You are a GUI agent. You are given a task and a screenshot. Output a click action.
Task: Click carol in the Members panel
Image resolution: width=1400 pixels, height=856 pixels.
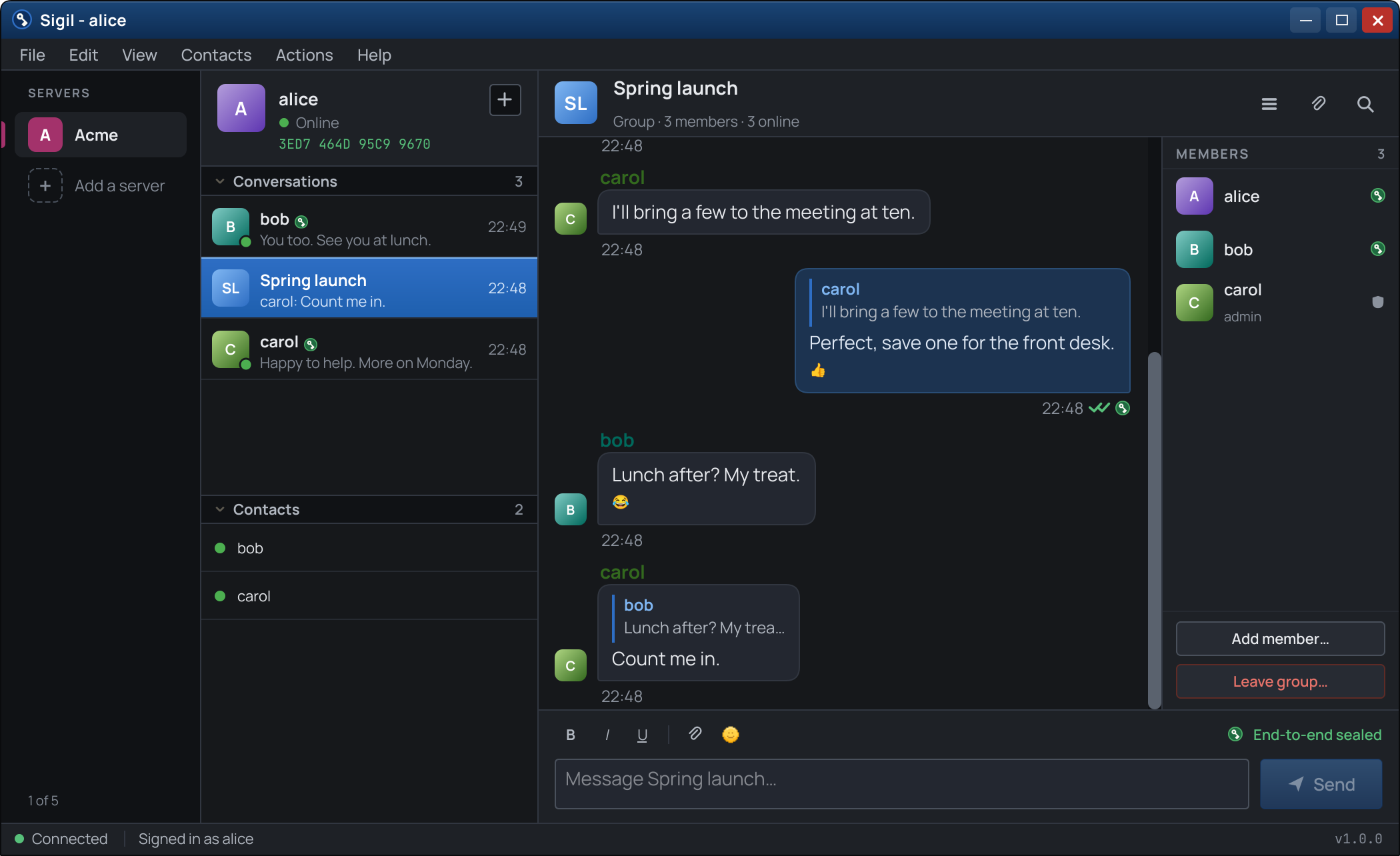[1280, 303]
